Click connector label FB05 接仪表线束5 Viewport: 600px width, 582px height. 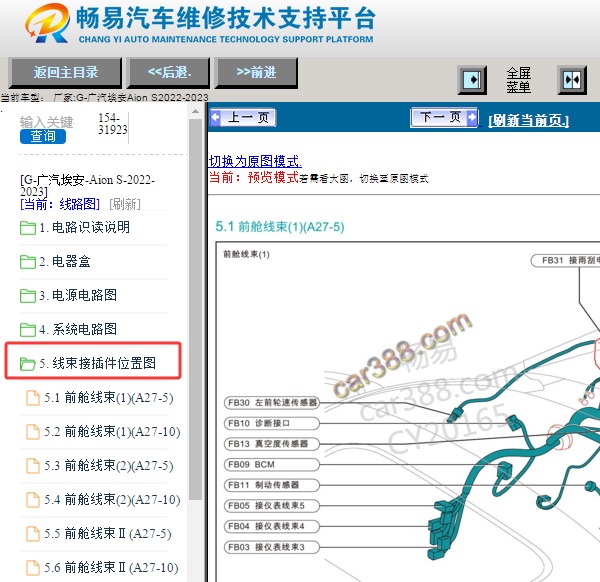271,506
